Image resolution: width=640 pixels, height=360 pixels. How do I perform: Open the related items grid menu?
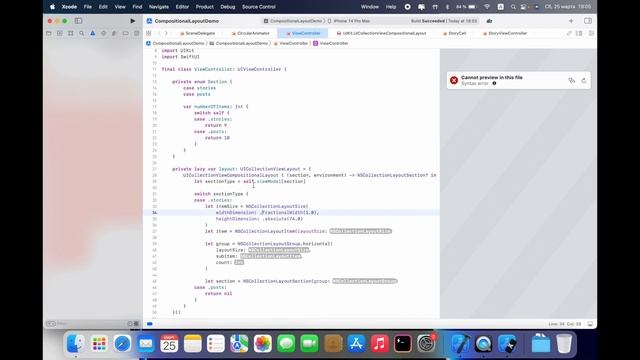click(x=149, y=33)
